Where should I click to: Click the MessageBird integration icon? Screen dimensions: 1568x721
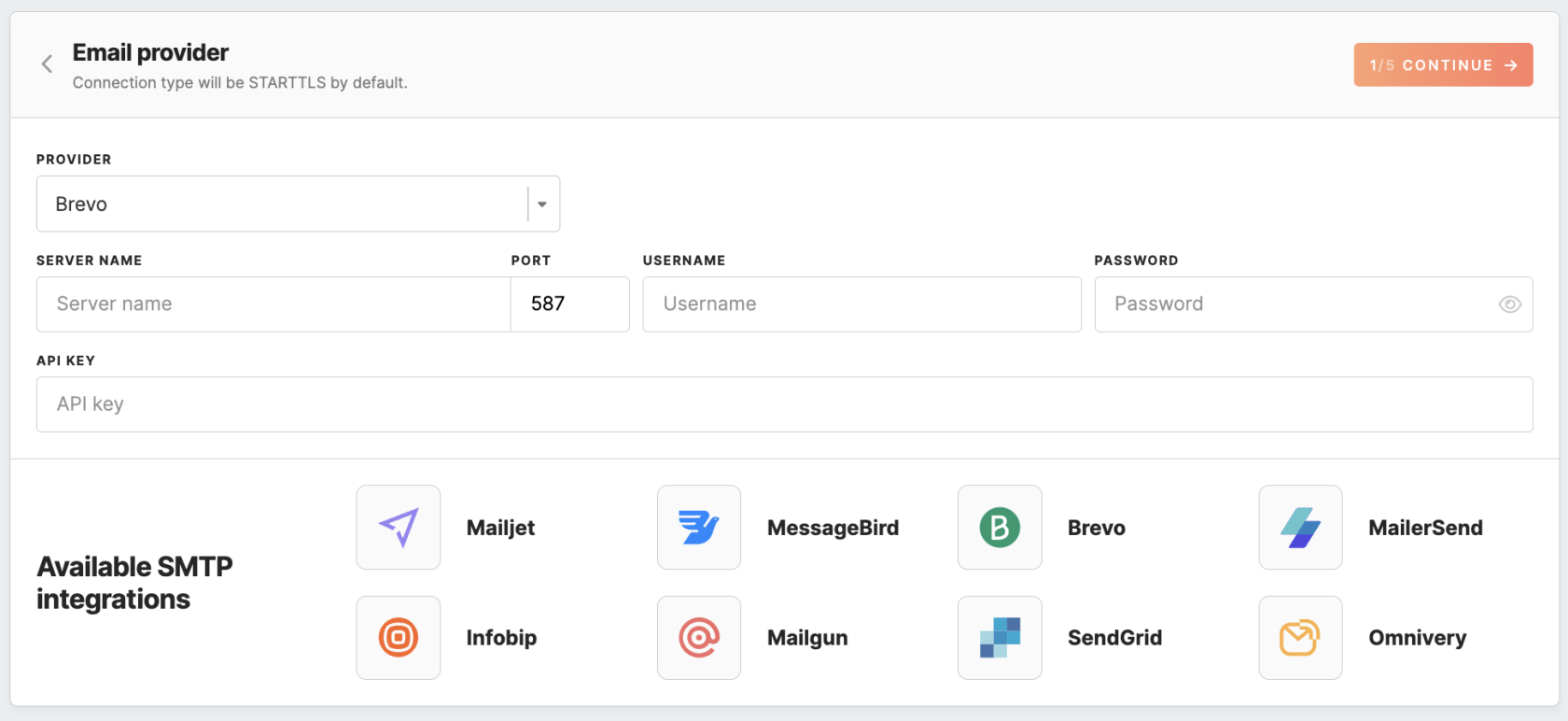coord(699,528)
